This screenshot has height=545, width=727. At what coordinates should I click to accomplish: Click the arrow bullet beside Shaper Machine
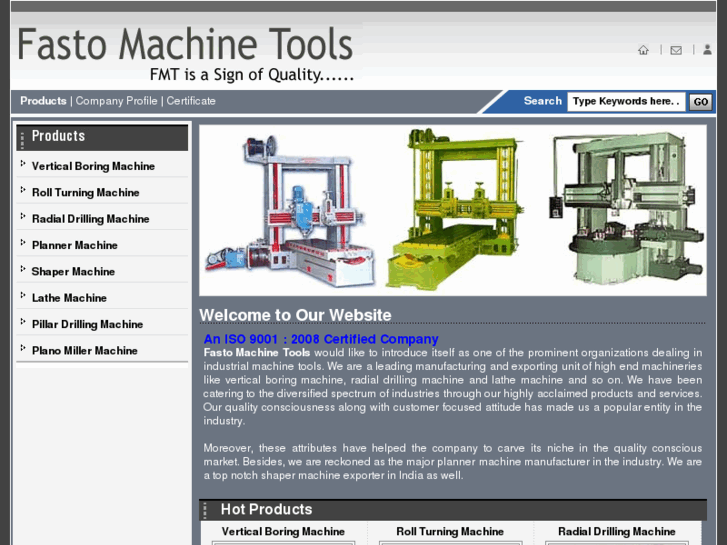tap(23, 269)
